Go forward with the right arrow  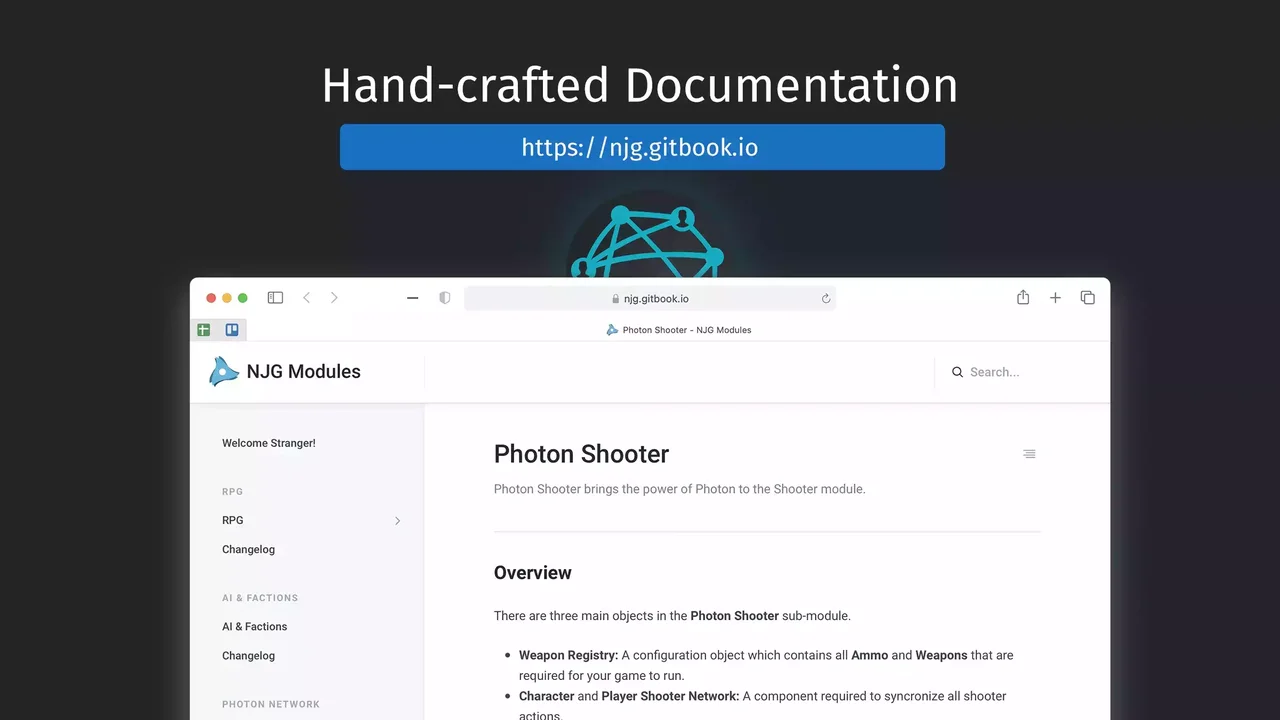334,298
